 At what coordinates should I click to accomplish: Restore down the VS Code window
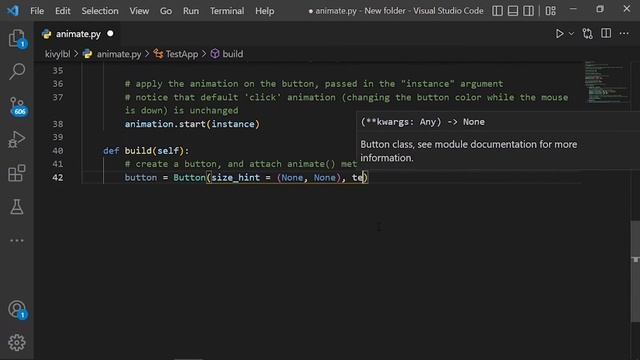600,9
